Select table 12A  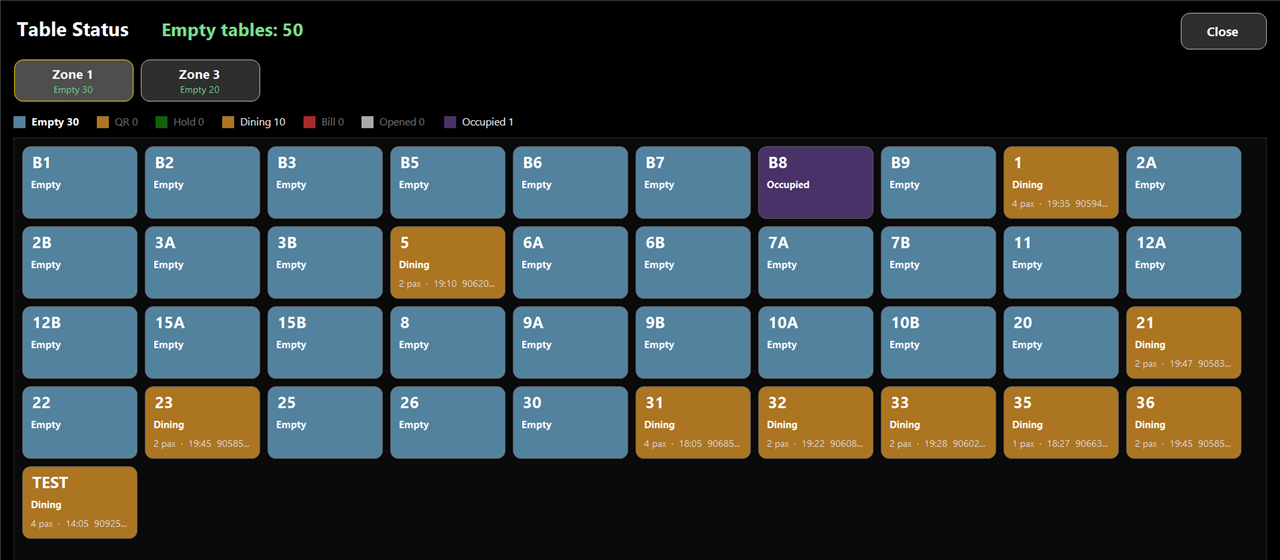[x=1184, y=262]
